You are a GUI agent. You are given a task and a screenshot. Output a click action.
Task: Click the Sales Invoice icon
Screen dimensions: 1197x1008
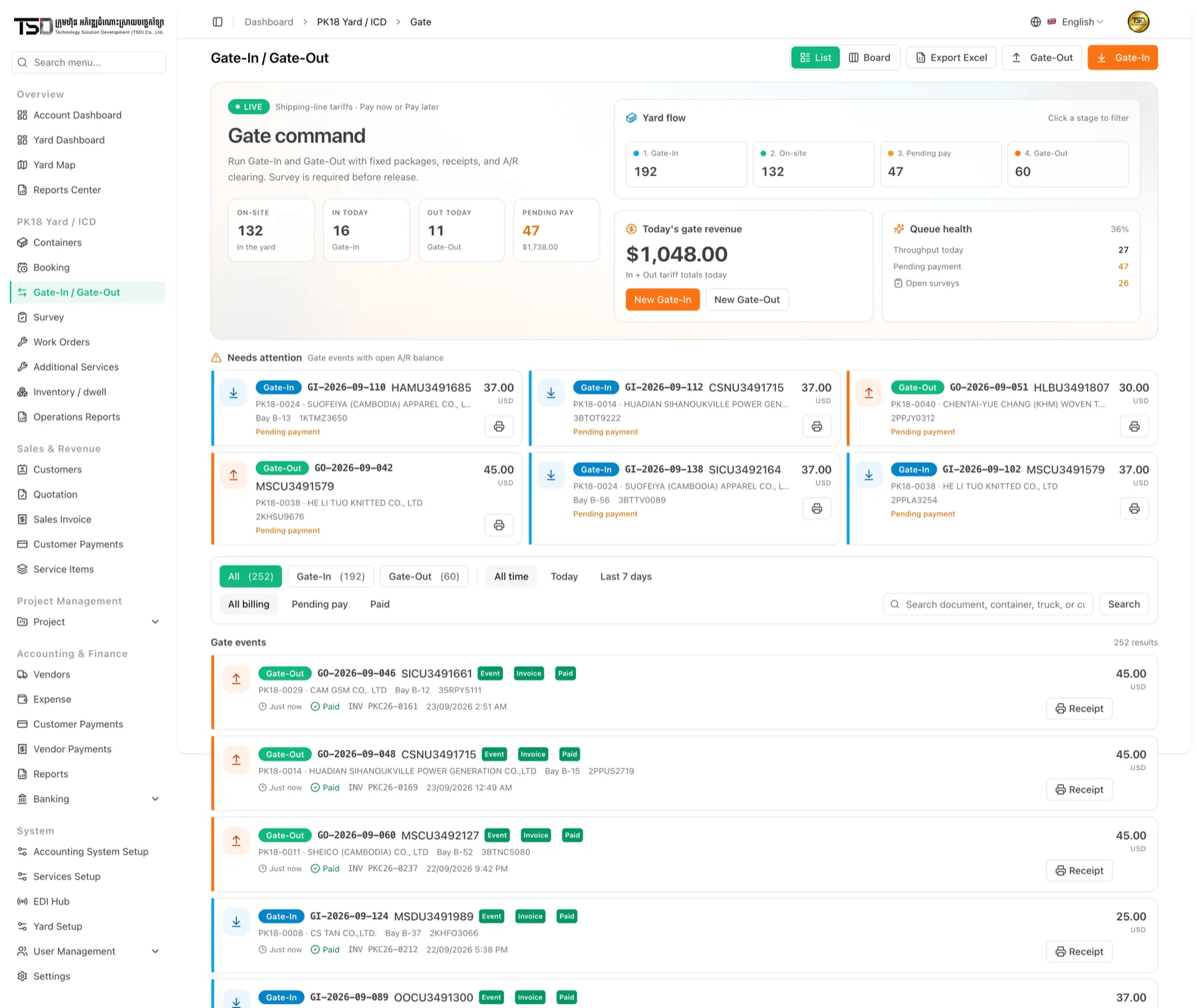click(23, 519)
